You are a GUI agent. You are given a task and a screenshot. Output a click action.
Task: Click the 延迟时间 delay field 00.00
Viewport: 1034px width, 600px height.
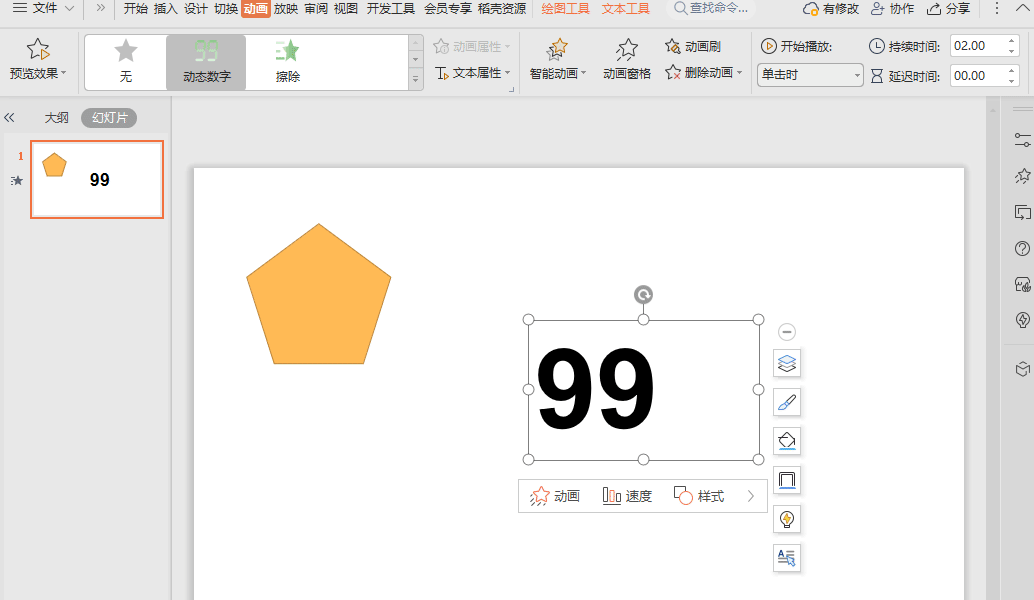[x=978, y=76]
